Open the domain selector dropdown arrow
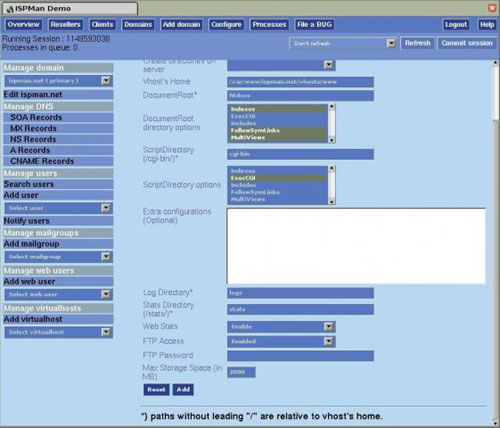This screenshot has height=428, width=500. pyautogui.click(x=106, y=81)
